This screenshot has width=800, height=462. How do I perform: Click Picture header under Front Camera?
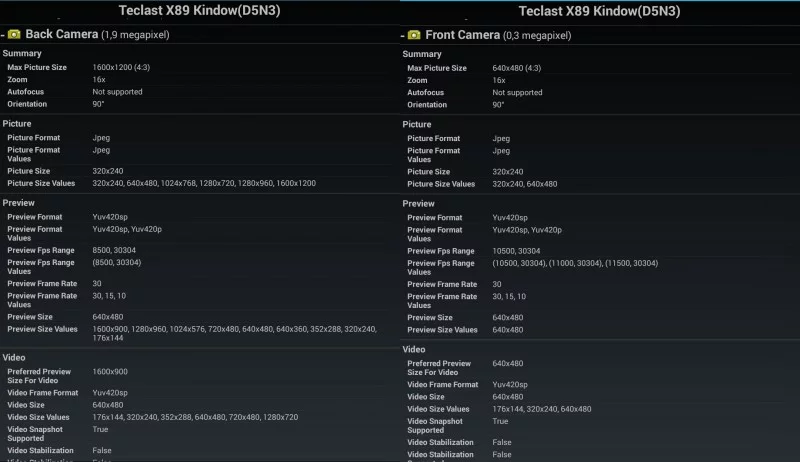point(417,125)
